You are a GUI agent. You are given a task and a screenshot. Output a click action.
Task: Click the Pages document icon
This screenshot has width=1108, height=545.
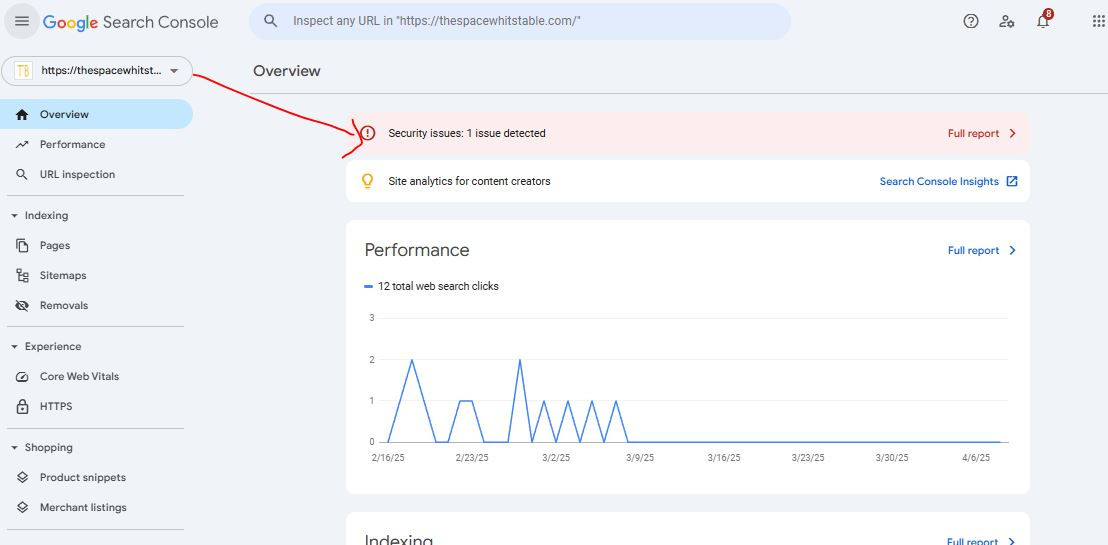click(x=22, y=245)
